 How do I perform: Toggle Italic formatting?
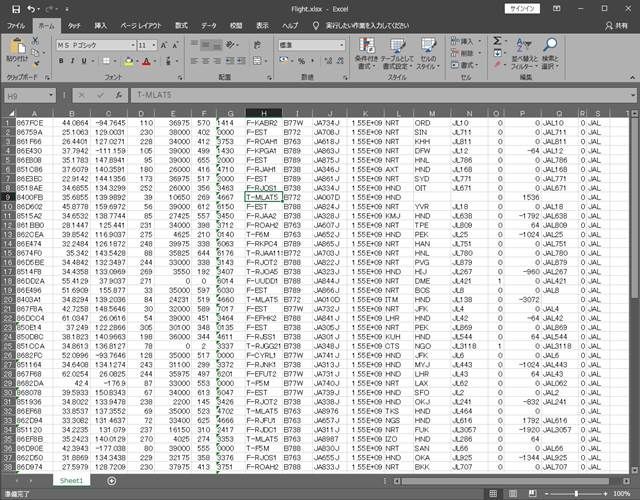[72, 61]
